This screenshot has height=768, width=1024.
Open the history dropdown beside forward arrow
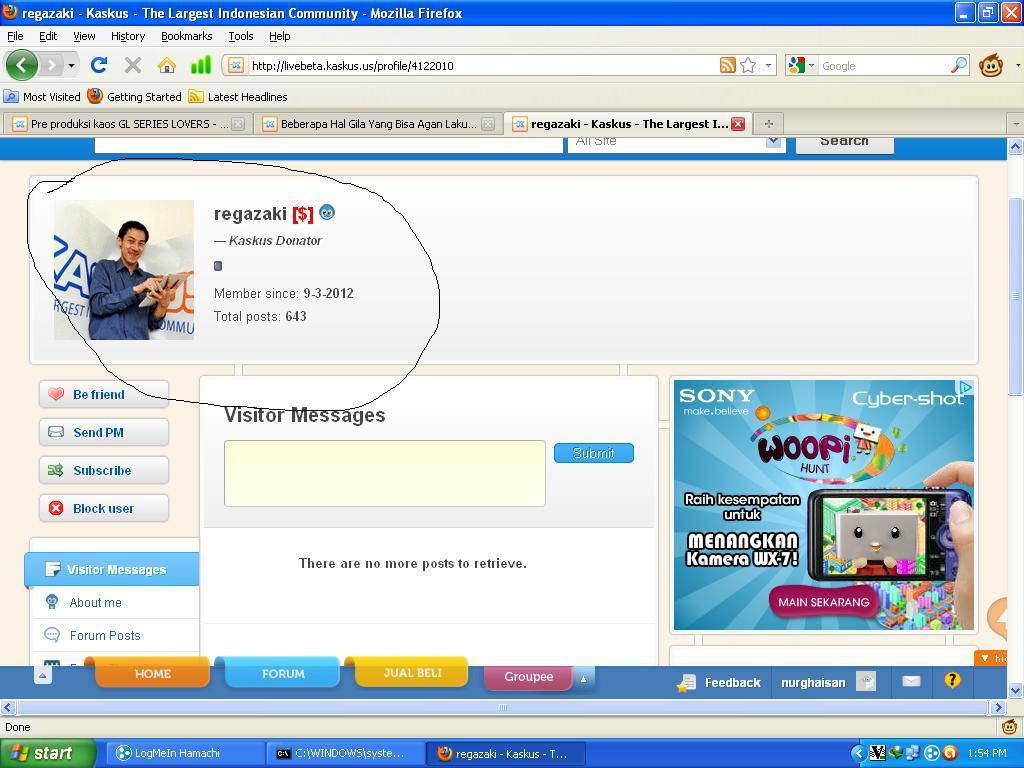(71, 65)
